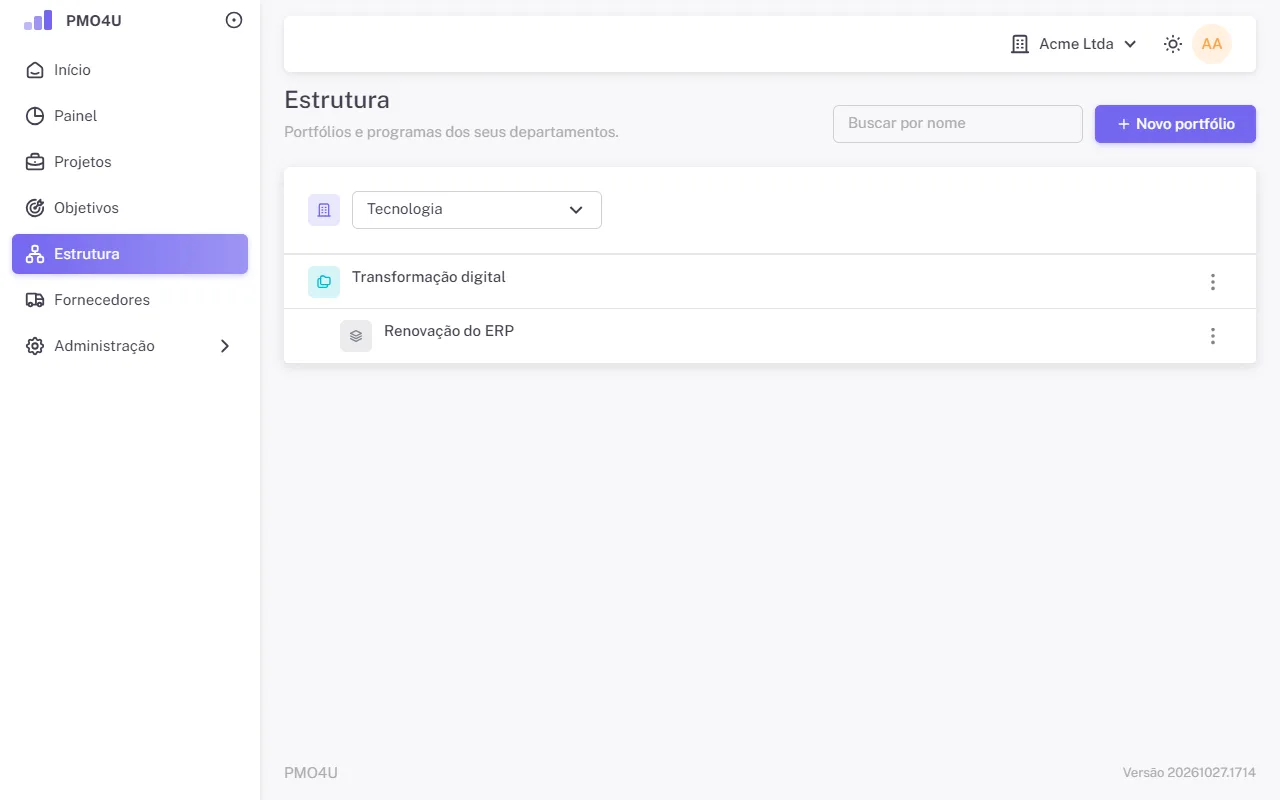Go to Projetos in sidebar

coord(130,162)
